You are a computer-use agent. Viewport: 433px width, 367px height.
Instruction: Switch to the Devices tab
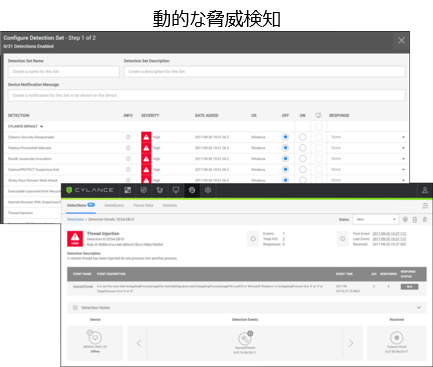coord(170,205)
